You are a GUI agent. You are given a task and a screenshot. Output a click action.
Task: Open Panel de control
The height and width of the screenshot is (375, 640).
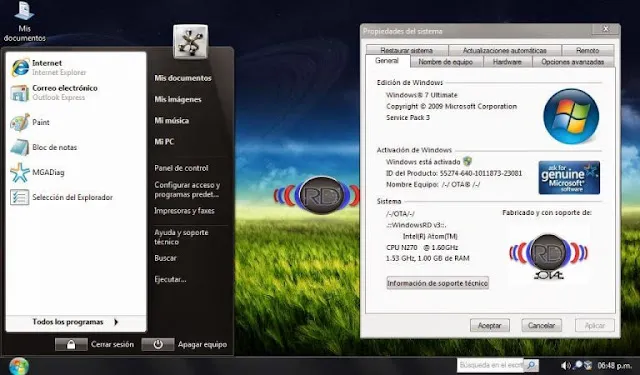tap(181, 168)
